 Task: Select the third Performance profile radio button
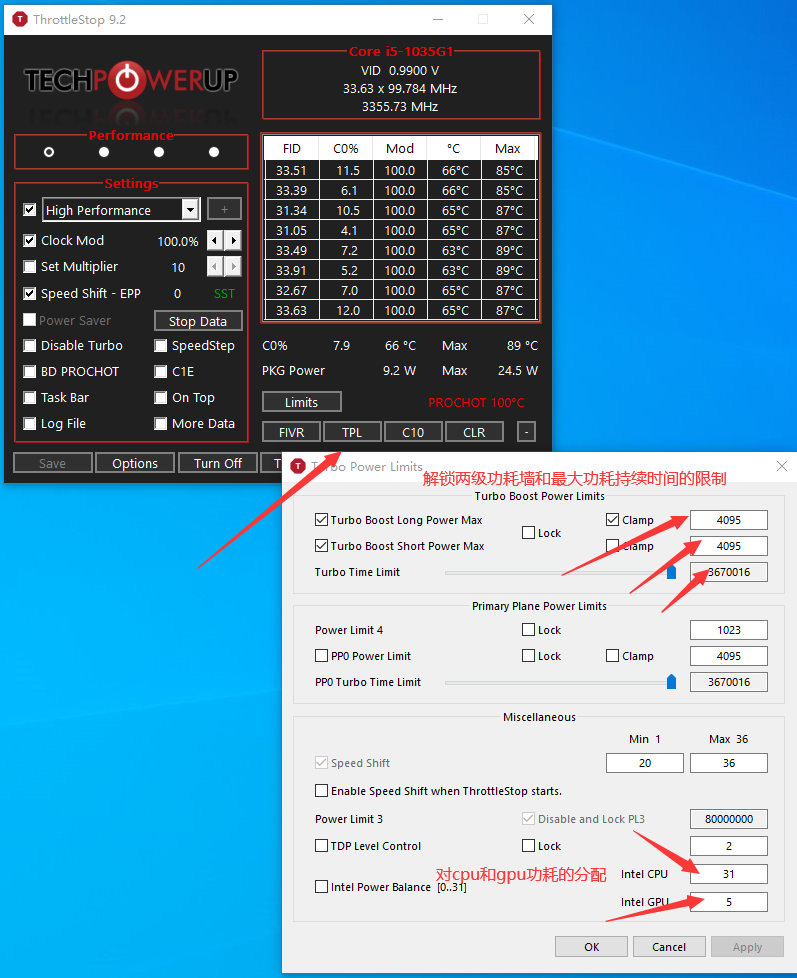[159, 152]
